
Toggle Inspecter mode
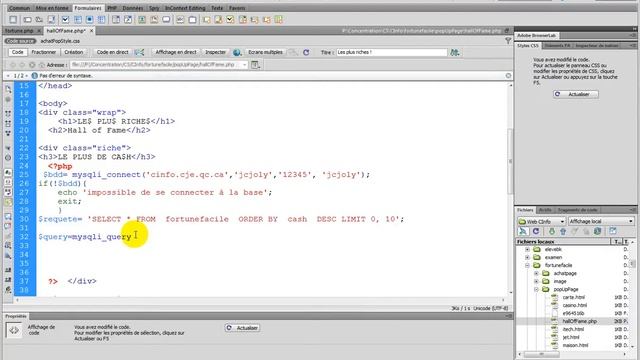(215, 52)
